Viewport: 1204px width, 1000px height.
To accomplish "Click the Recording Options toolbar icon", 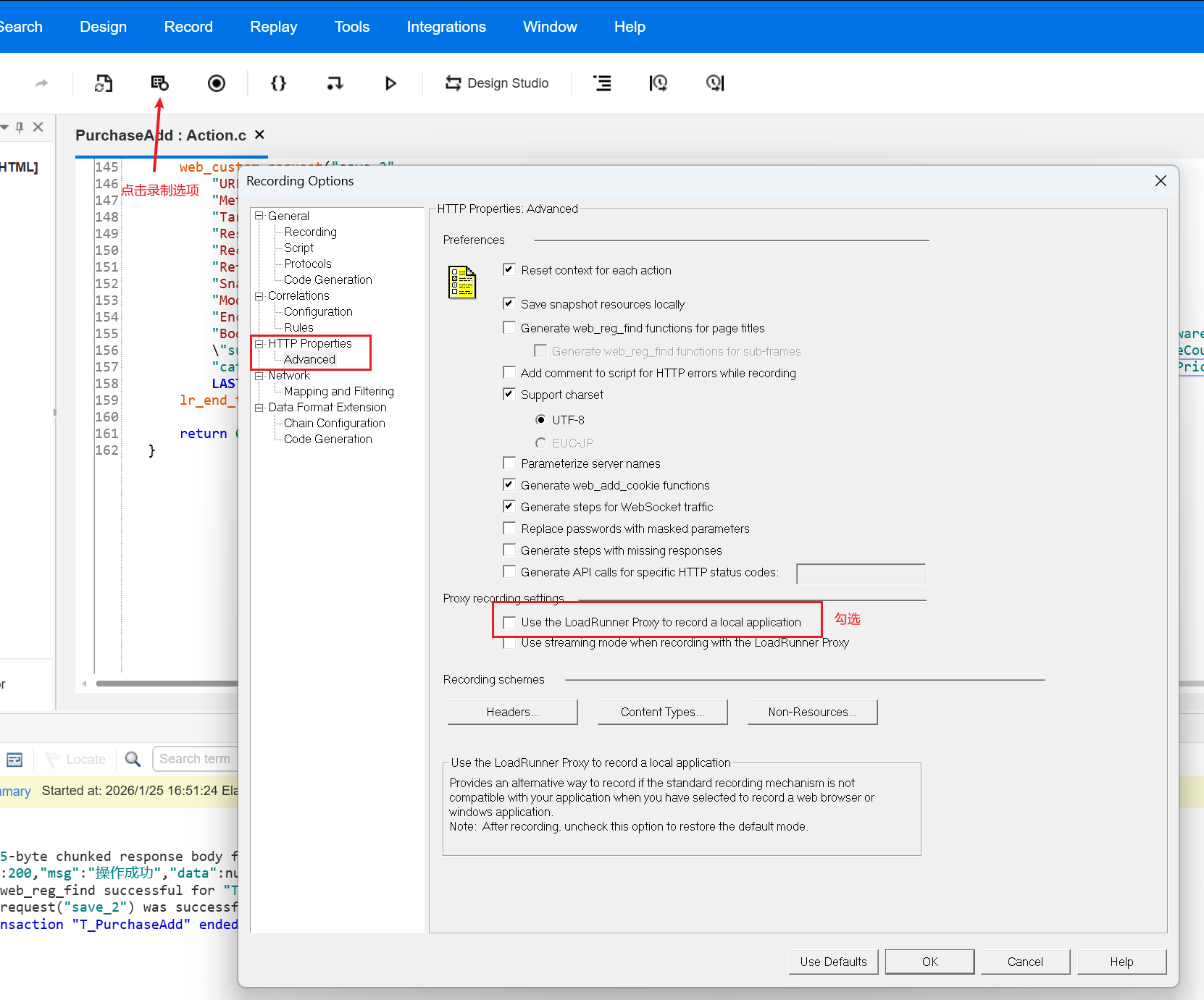I will pyautogui.click(x=159, y=83).
